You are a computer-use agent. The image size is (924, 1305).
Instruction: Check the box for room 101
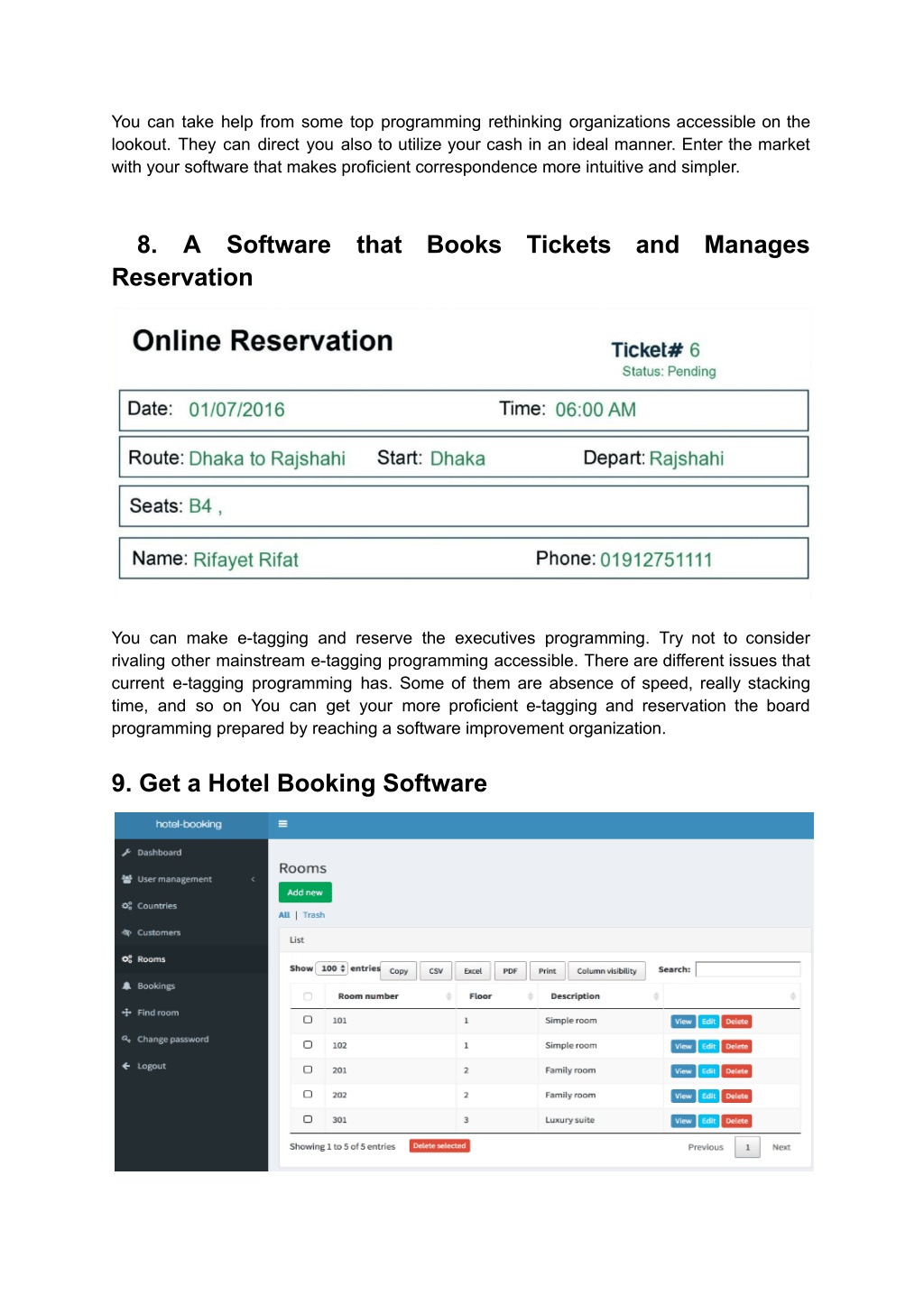(308, 1020)
